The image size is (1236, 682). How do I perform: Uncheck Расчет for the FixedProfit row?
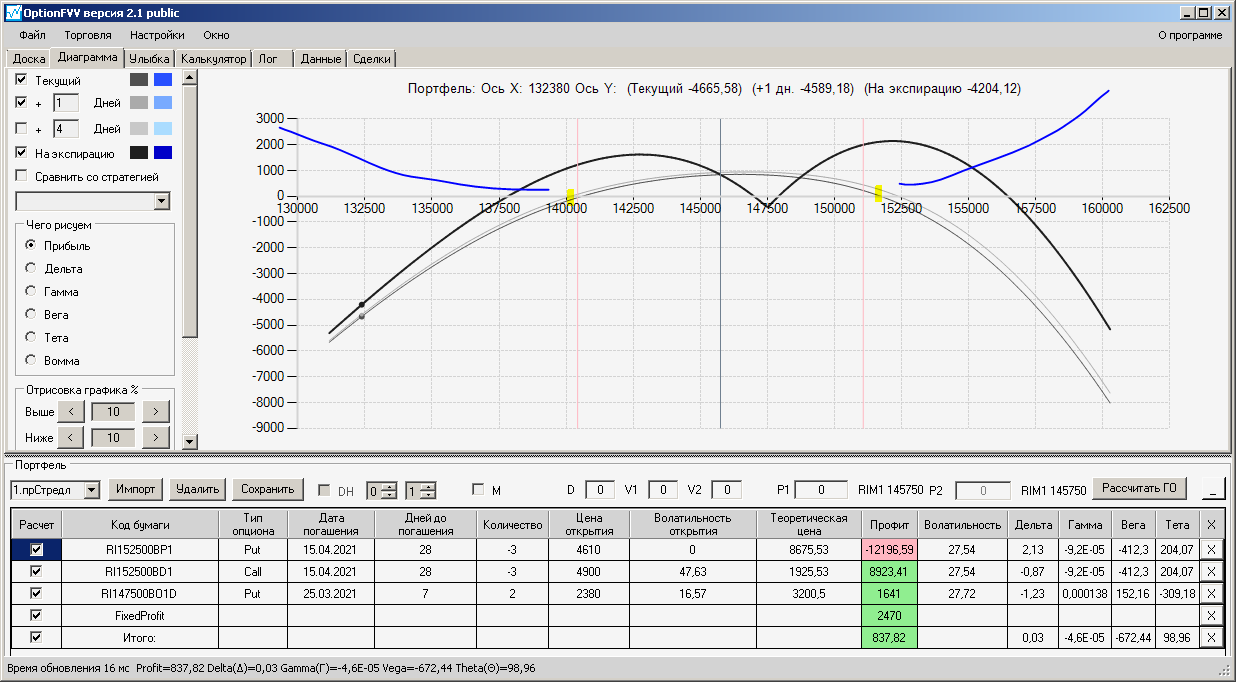pyautogui.click(x=37, y=615)
